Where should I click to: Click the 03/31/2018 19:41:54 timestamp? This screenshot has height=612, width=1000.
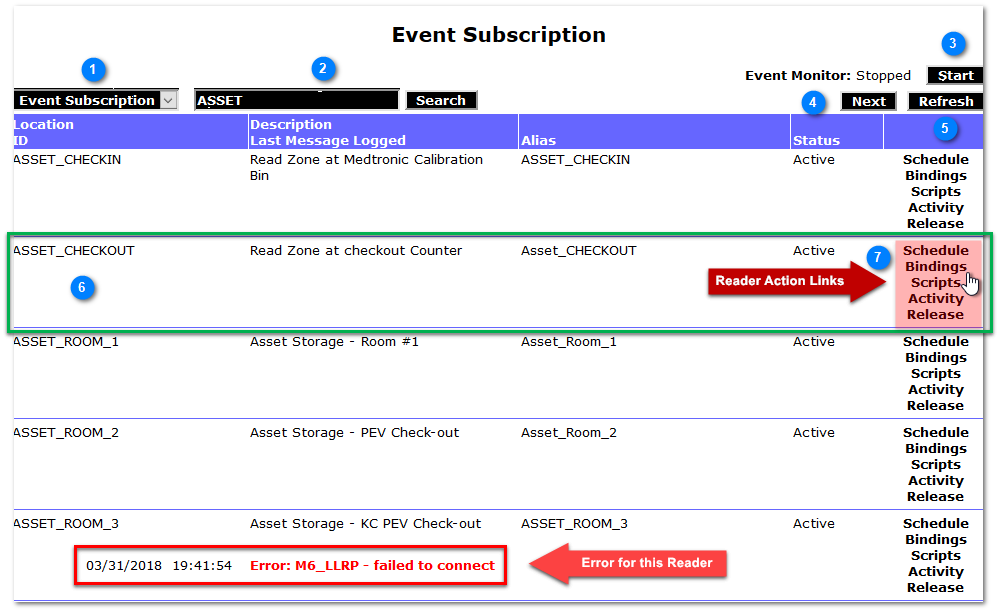pyautogui.click(x=159, y=565)
